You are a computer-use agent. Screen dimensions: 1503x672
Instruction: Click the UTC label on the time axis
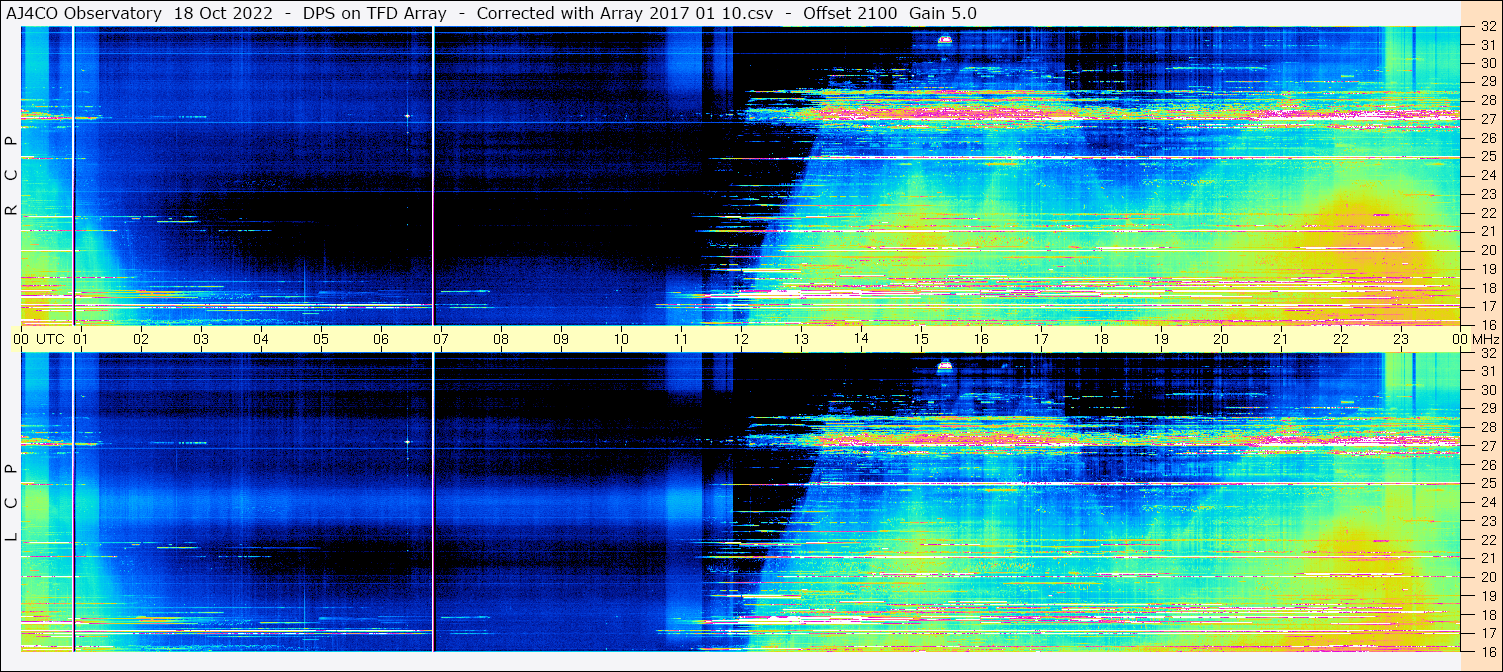50,339
